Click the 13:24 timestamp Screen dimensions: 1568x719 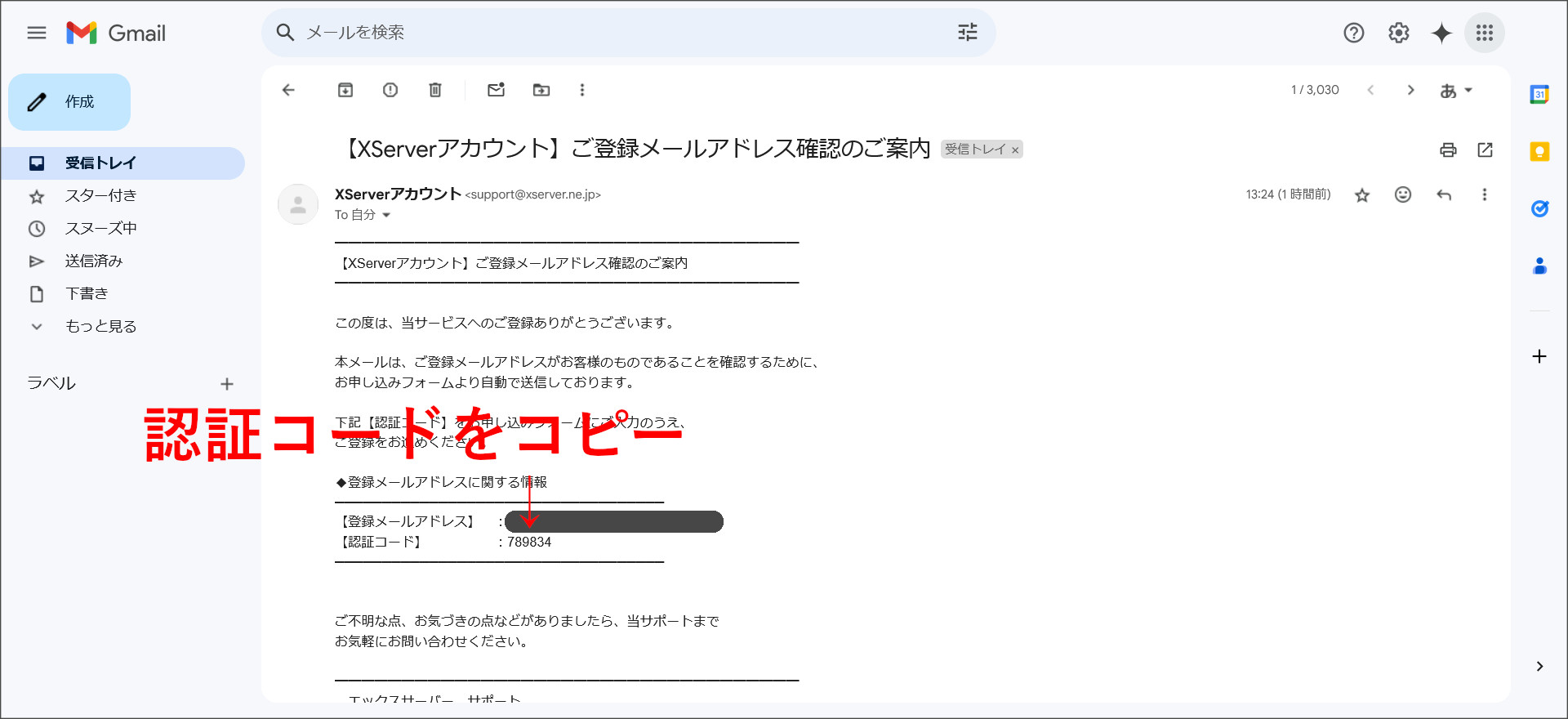coord(1288,194)
